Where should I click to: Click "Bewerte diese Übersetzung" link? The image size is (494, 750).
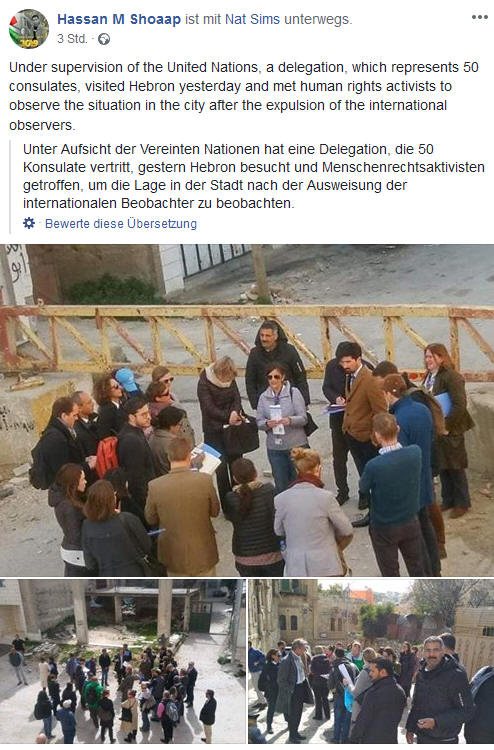pos(121,224)
